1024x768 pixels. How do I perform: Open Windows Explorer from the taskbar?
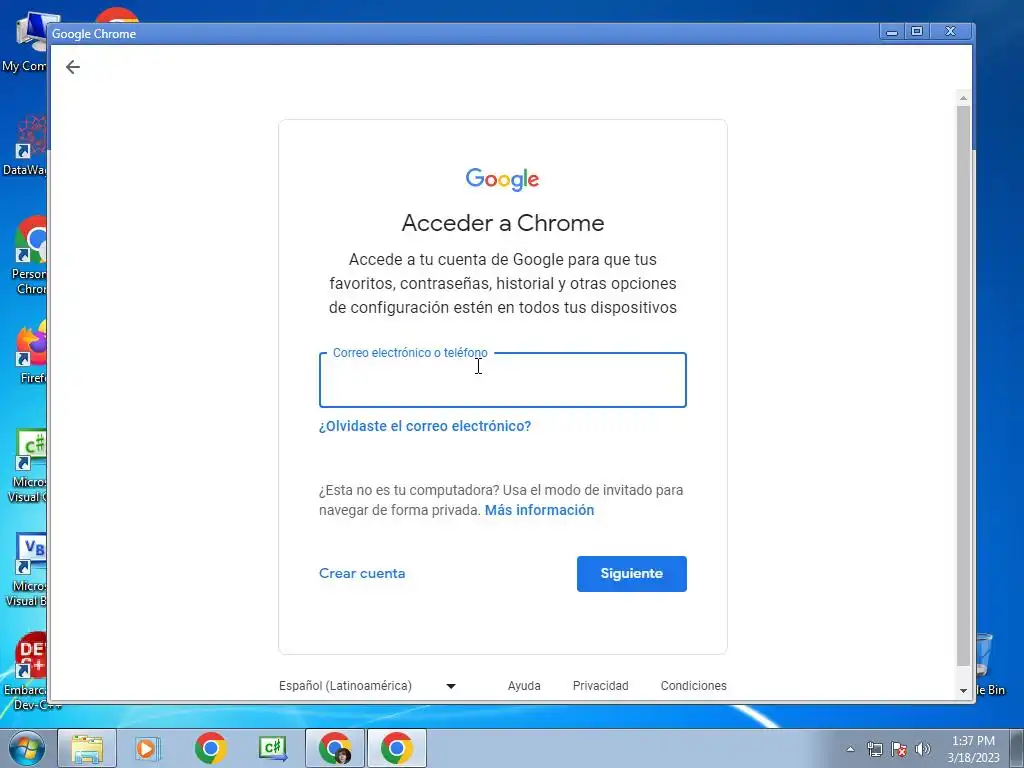[x=87, y=748]
